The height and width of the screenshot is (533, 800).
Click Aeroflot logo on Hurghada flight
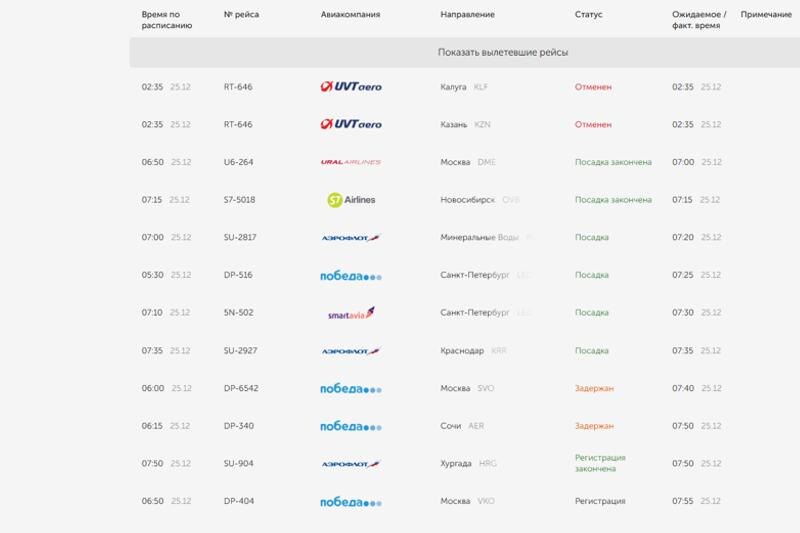pyautogui.click(x=351, y=464)
